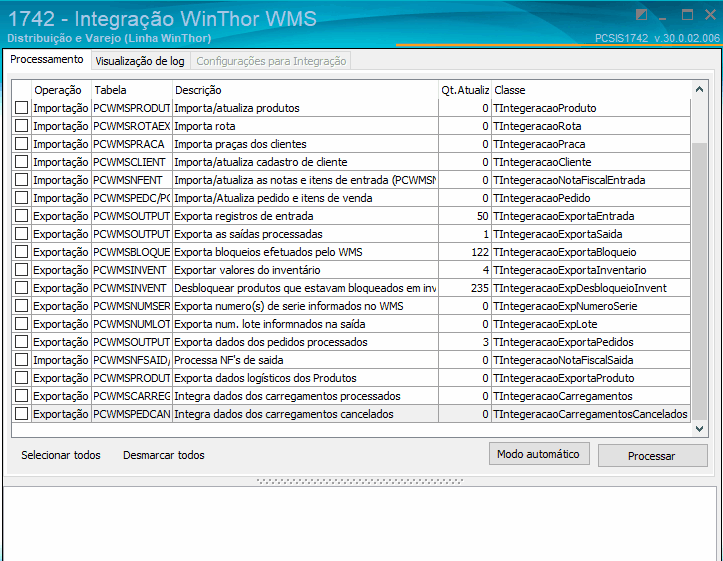723x561 pixels.
Task: Activate Modo automático button
Action: pos(539,454)
